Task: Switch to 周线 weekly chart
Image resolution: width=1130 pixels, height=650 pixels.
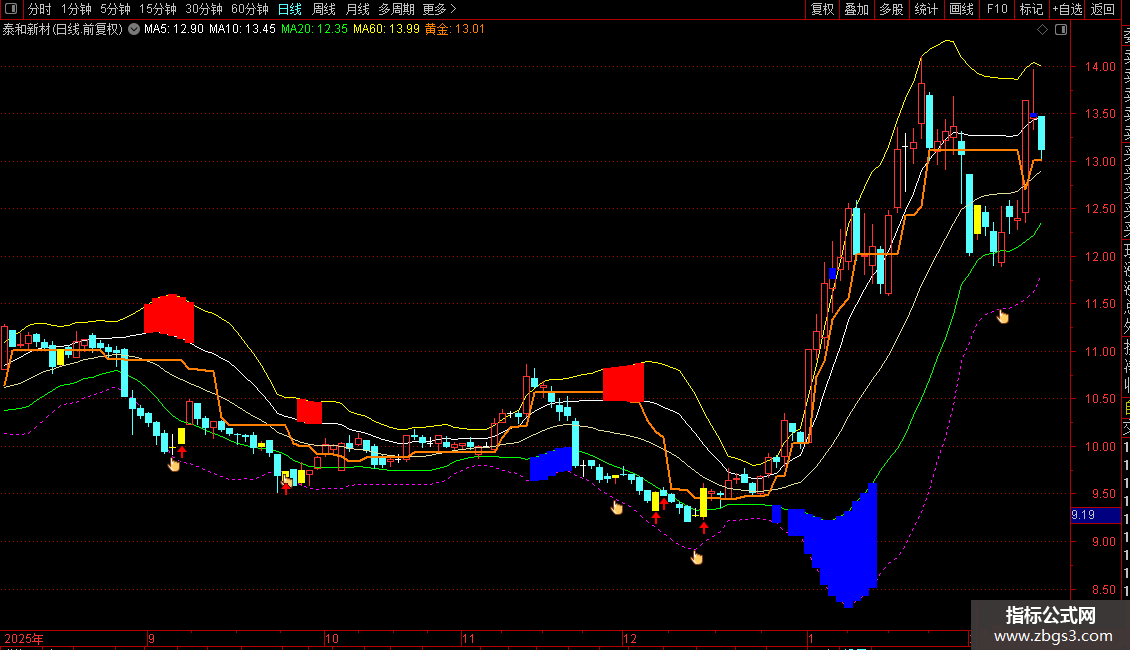Action: tap(324, 9)
